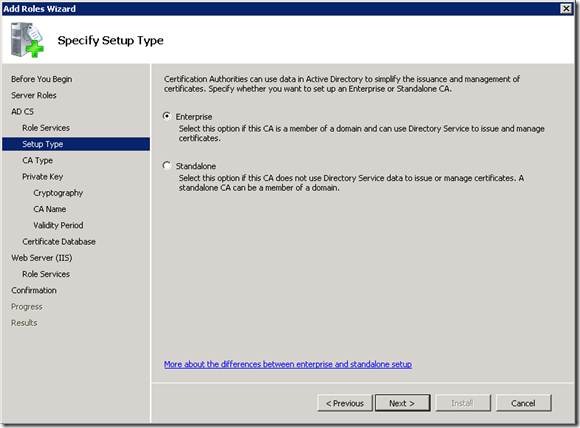Click the Specify Setup Type heading
The width and height of the screenshot is (580, 428).
pyautogui.click(x=110, y=40)
